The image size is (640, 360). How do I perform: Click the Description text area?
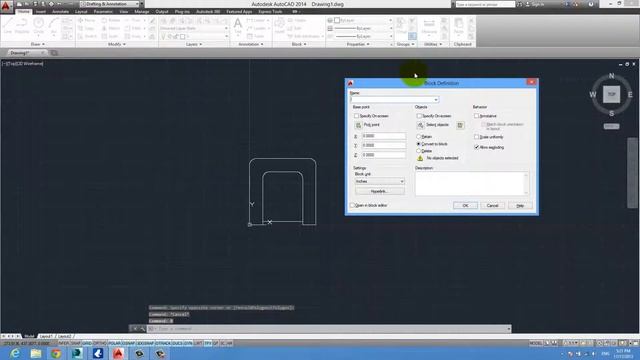(x=469, y=183)
